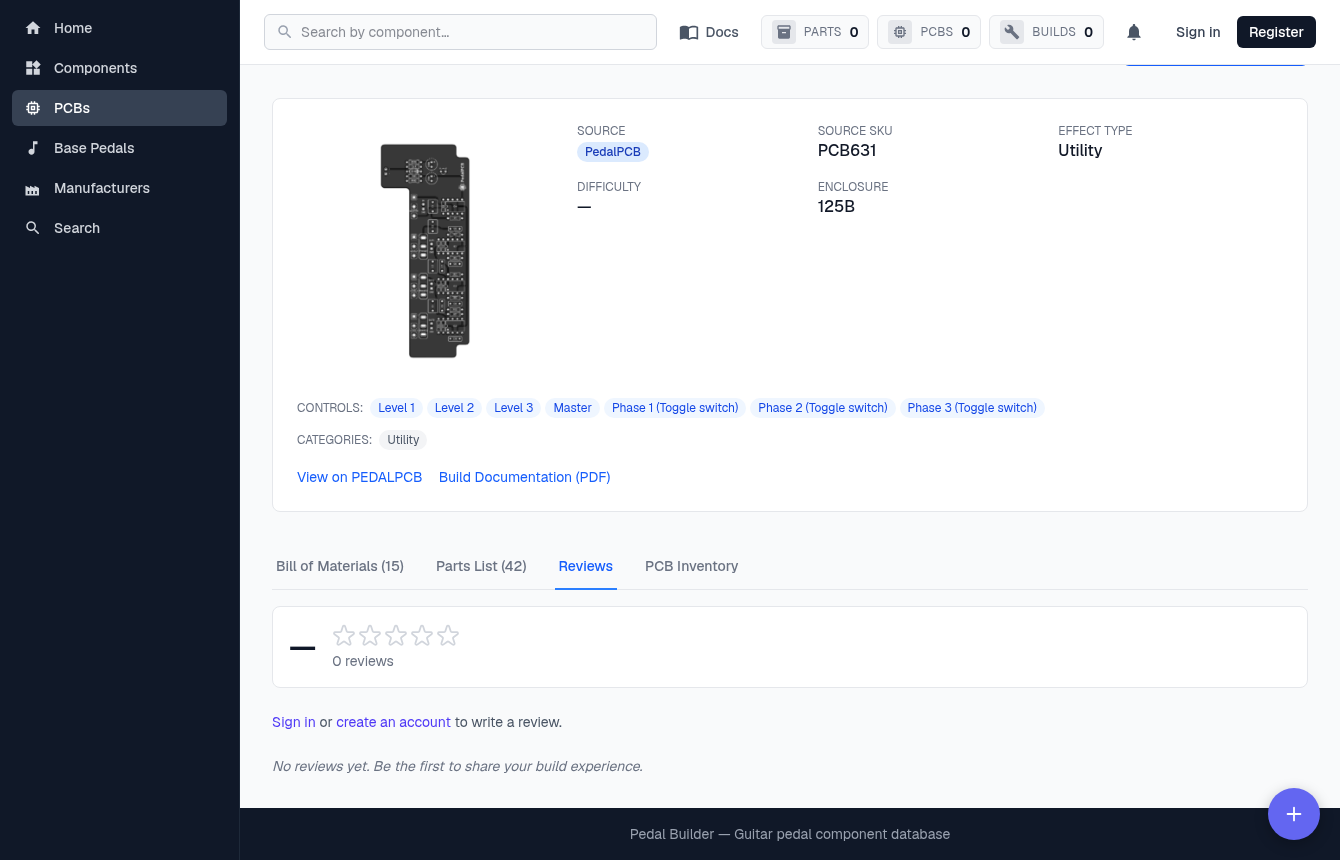Click the PCBs chip icon in header
This screenshot has width=1340, height=860.
pyautogui.click(x=900, y=32)
